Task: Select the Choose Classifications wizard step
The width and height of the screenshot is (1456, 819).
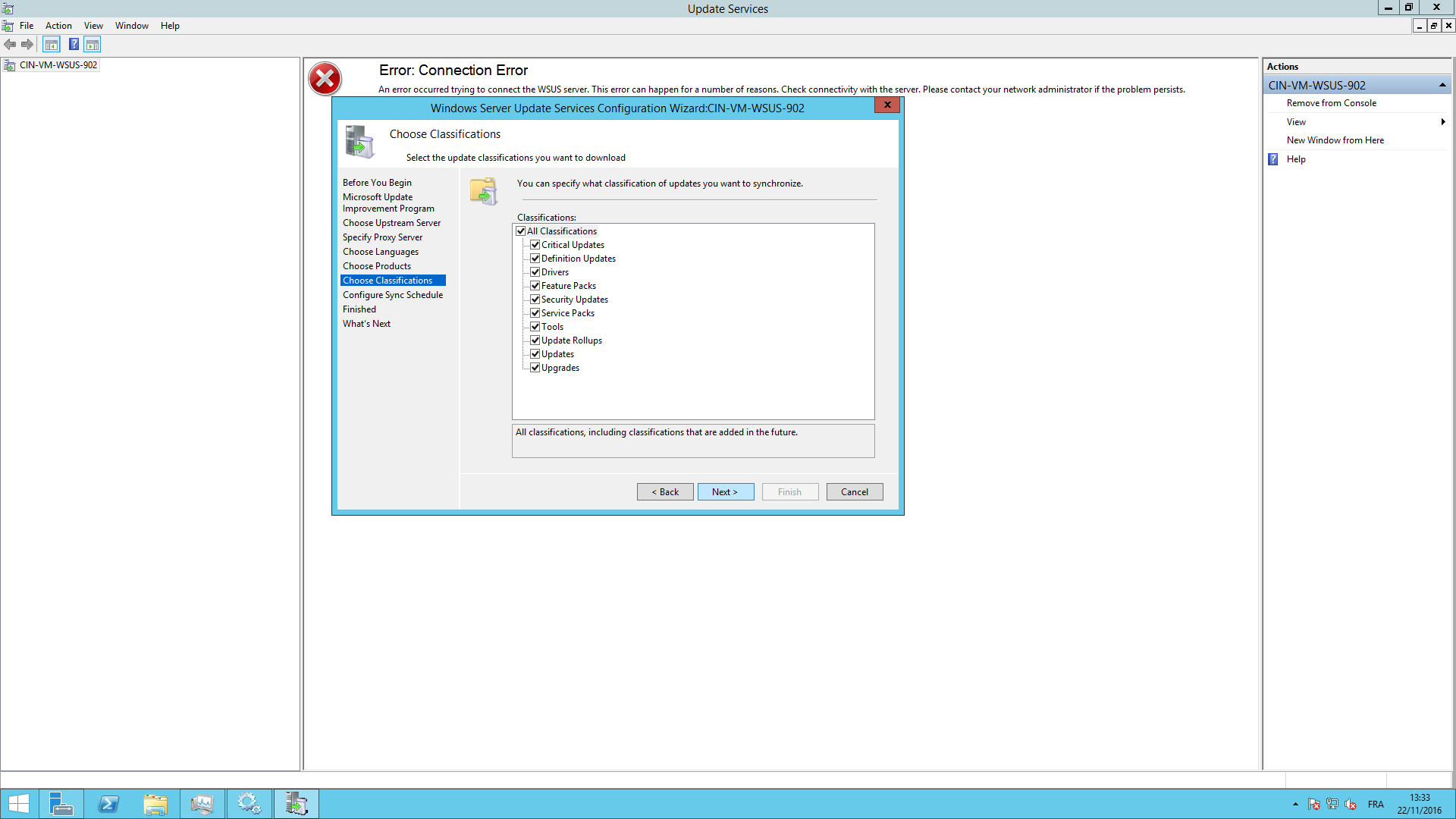Action: pyautogui.click(x=393, y=281)
